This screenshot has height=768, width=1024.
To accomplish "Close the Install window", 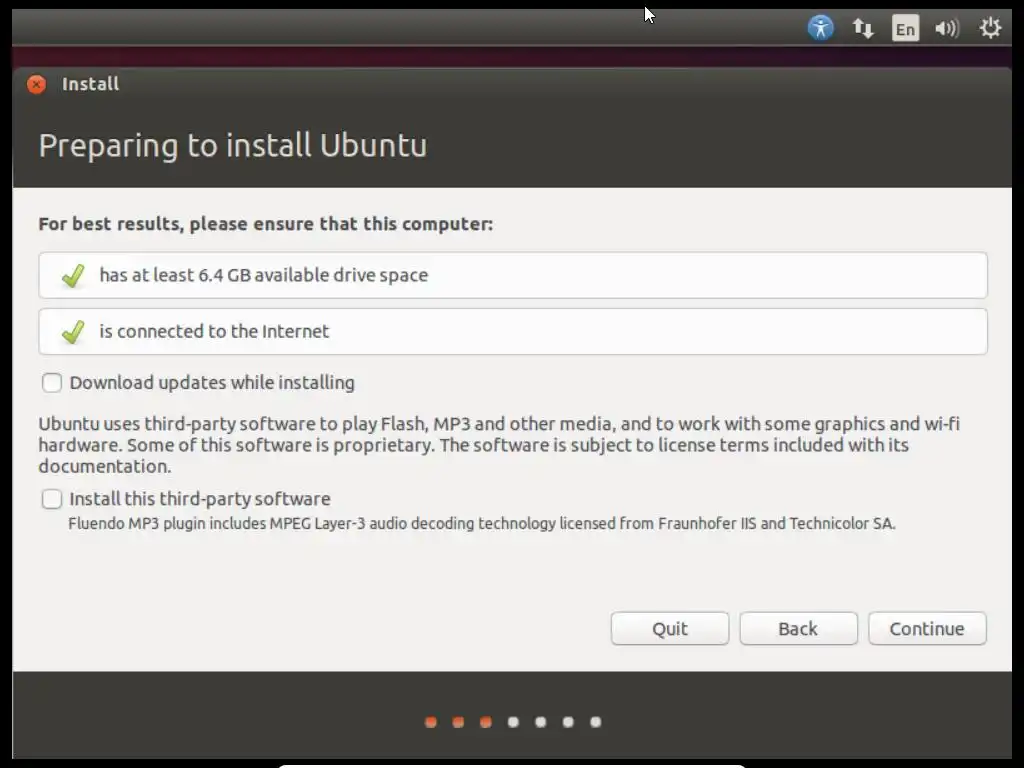I will pyautogui.click(x=37, y=84).
